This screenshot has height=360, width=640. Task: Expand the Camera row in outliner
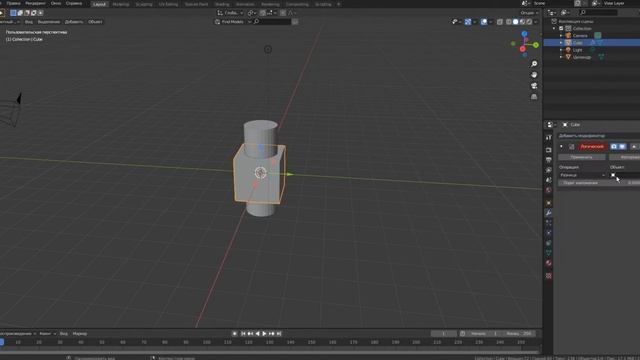pyautogui.click(x=561, y=36)
